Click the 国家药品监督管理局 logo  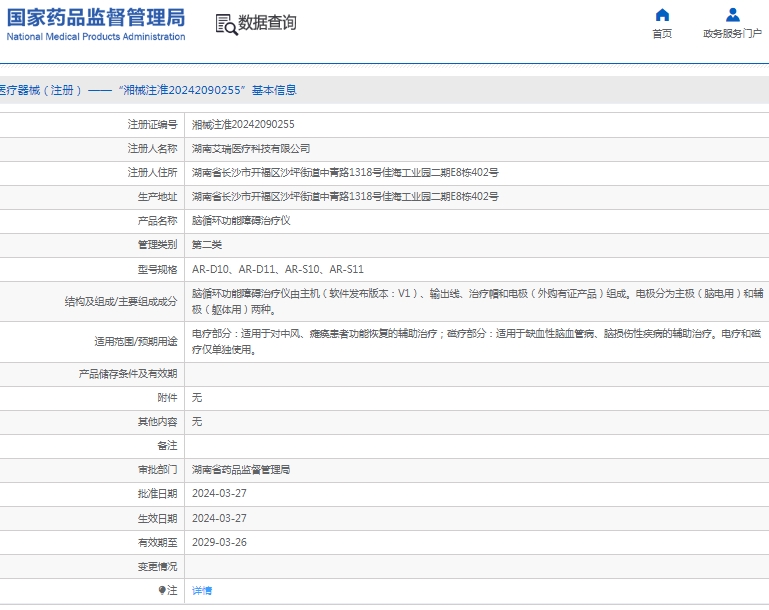(96, 24)
